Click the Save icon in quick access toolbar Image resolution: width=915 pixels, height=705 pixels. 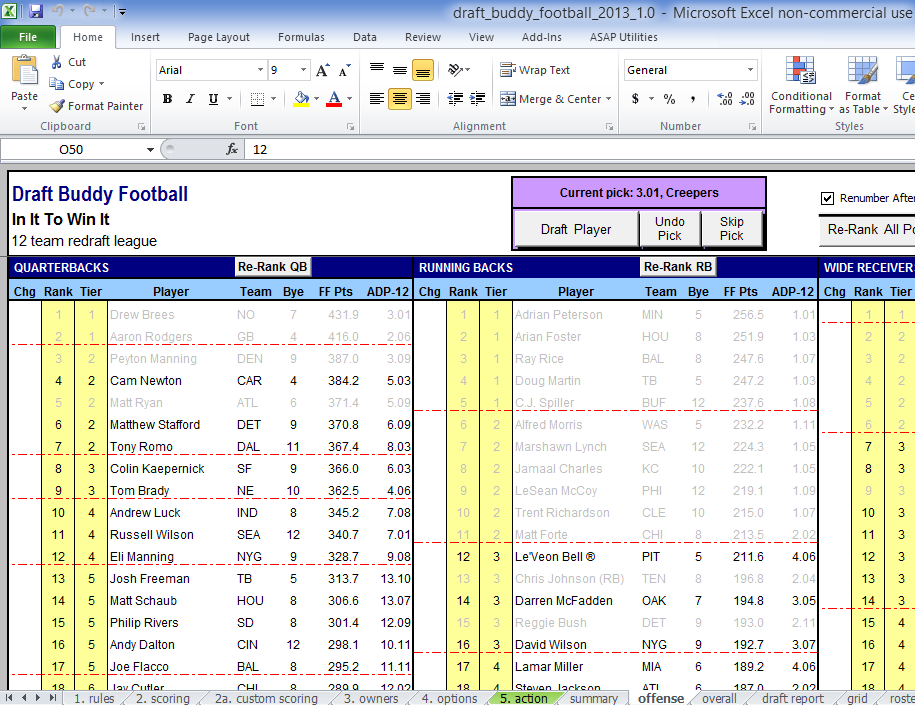pos(36,11)
